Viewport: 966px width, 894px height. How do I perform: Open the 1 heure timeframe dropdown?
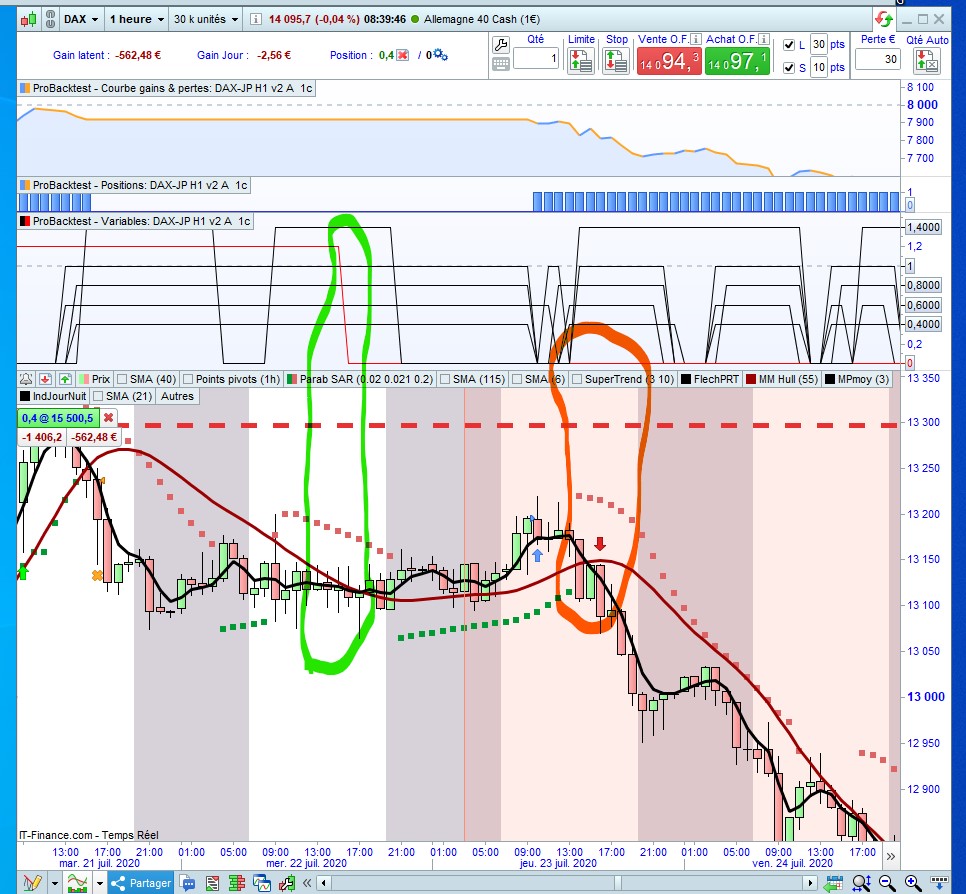pos(137,19)
